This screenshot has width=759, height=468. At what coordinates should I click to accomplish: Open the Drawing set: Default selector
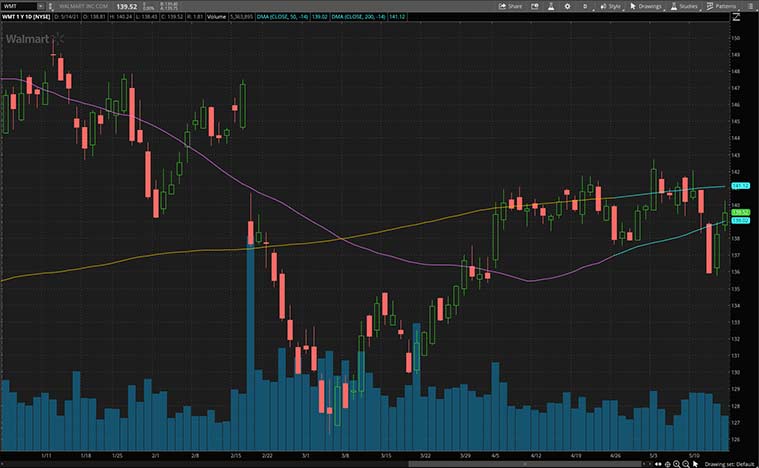(x=727, y=463)
